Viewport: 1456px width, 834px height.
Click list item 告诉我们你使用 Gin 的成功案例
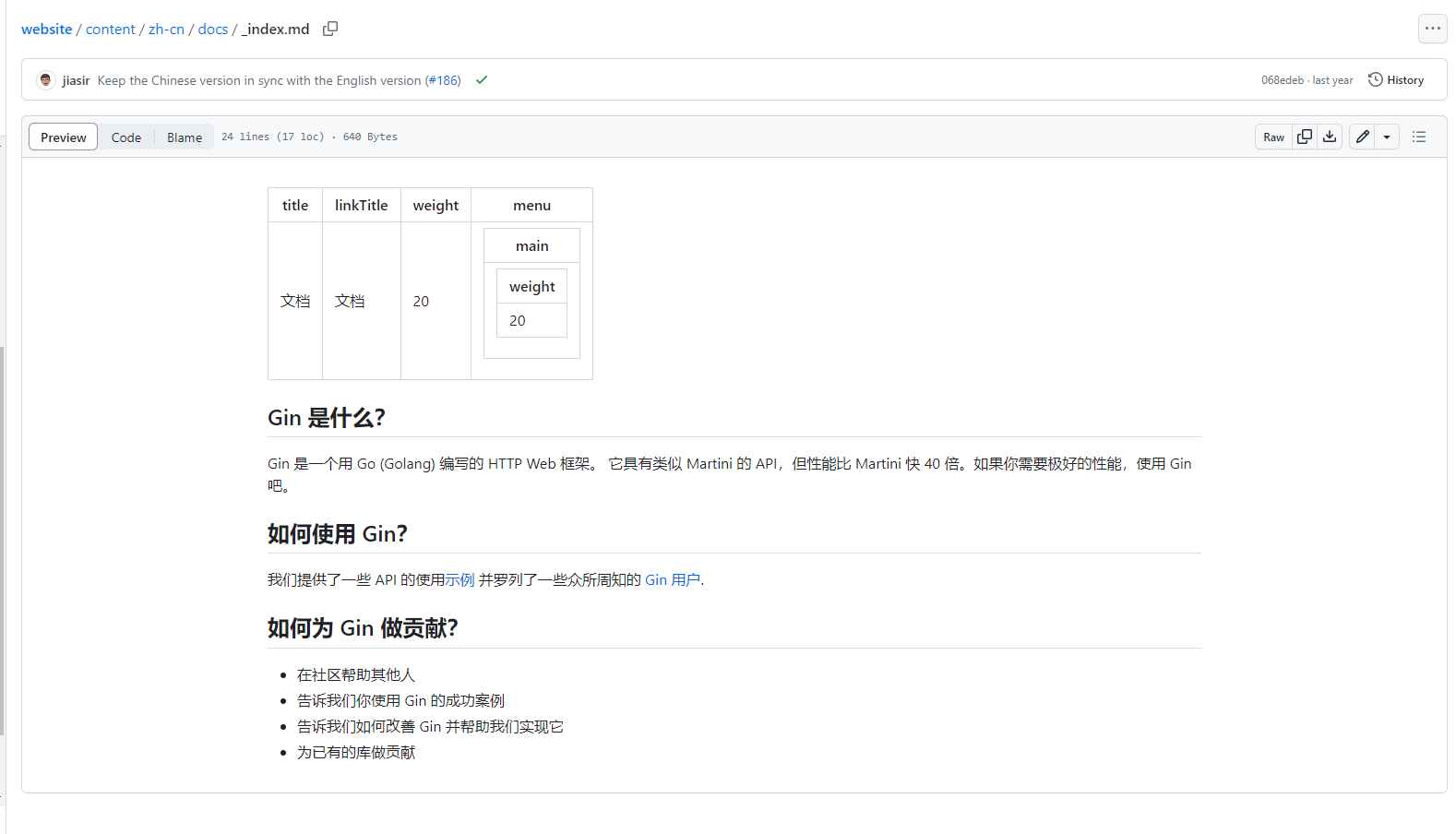400,701
